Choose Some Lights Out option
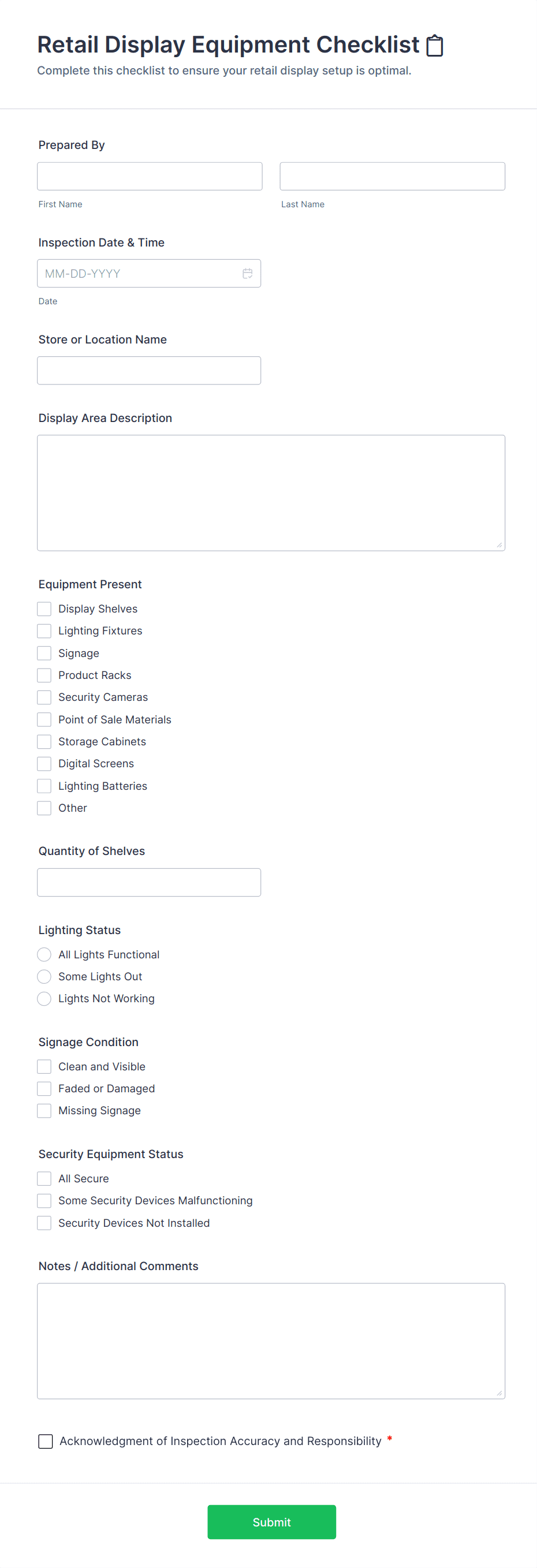537x1568 pixels. tap(44, 976)
